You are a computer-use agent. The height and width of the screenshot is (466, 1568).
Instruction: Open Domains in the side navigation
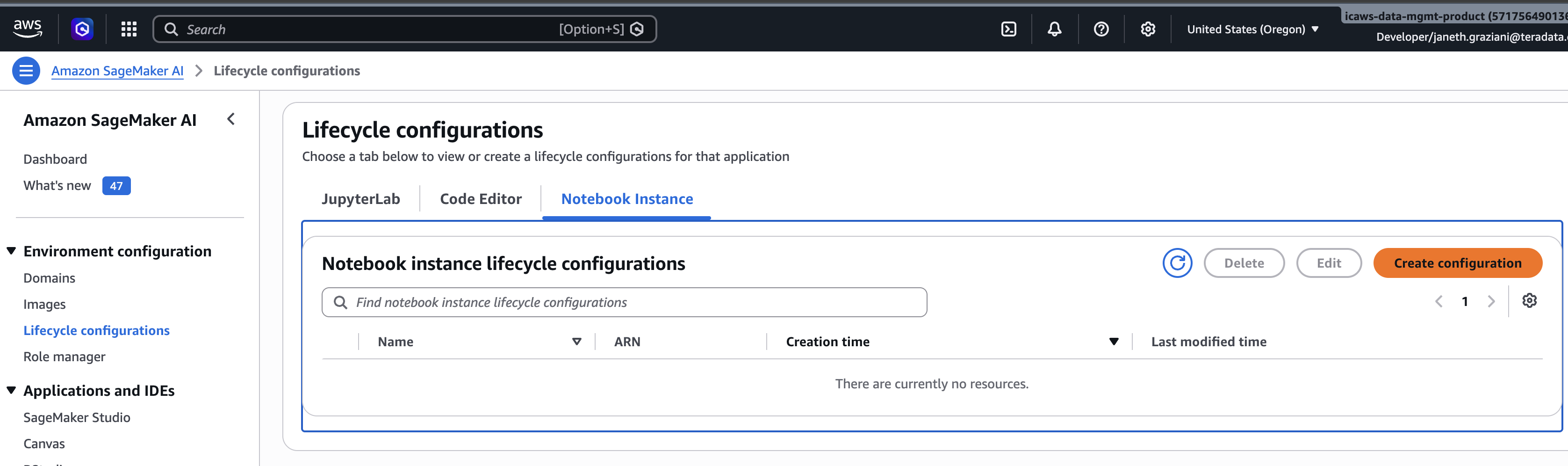[x=49, y=278]
